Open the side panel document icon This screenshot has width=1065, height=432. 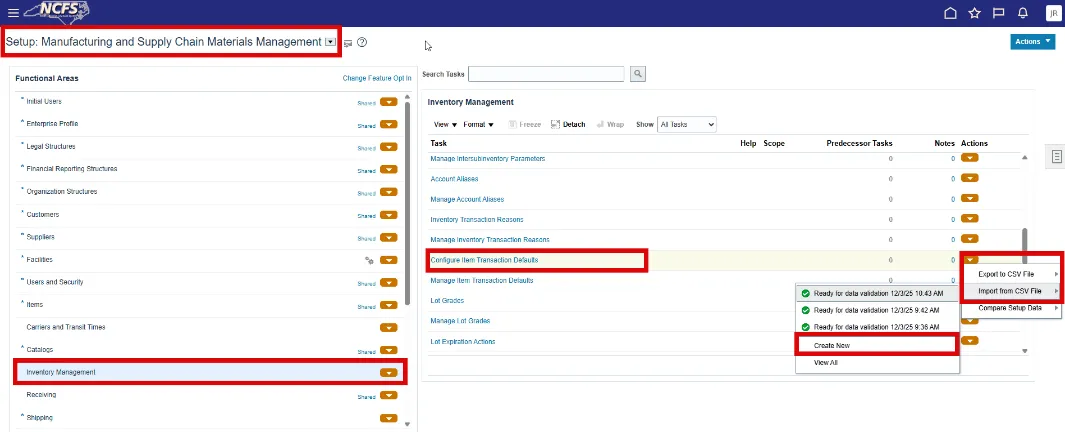pyautogui.click(x=1057, y=158)
